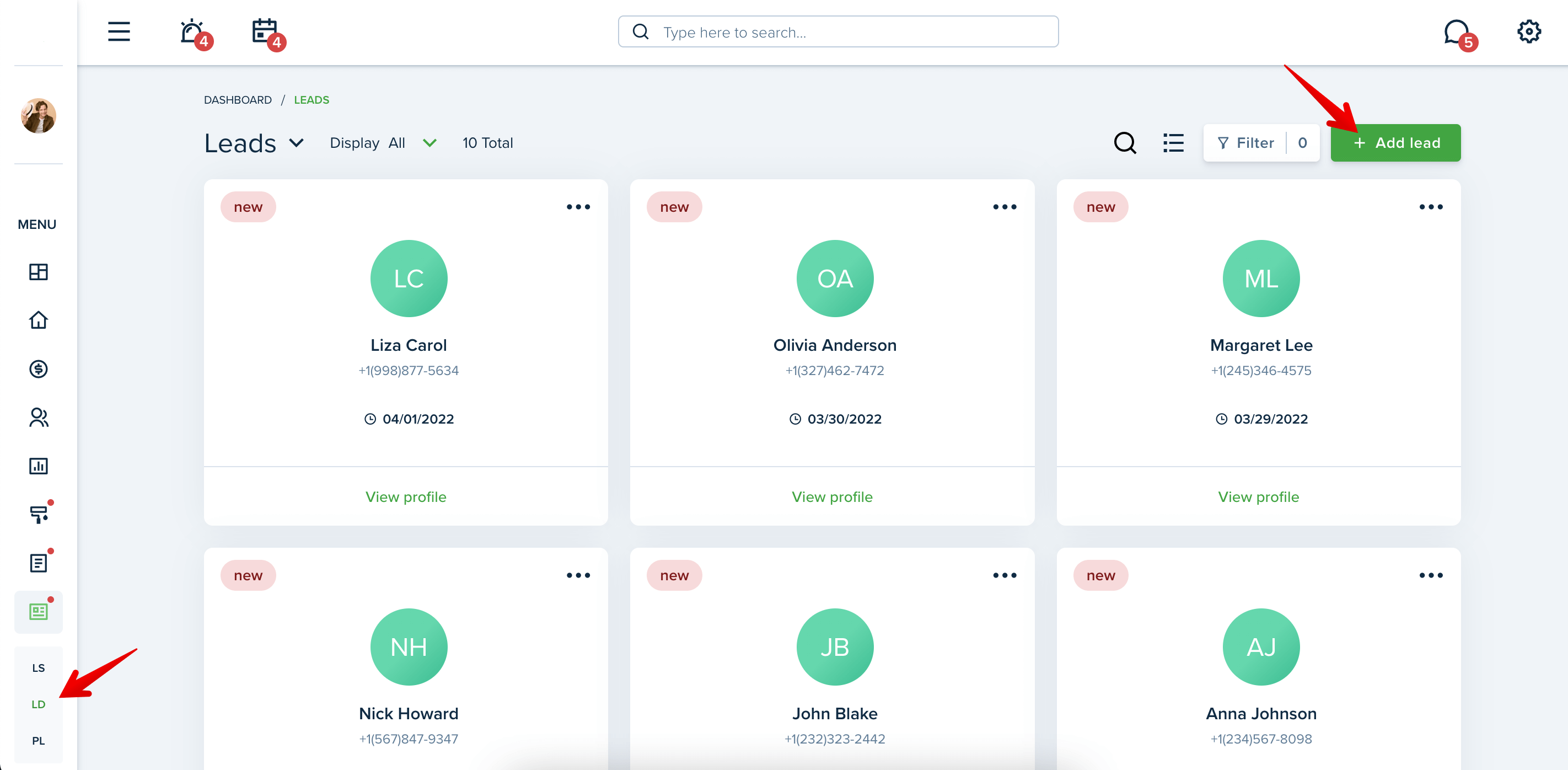Go to DASHBOARD breadcrumb
This screenshot has width=1568, height=770.
[238, 100]
